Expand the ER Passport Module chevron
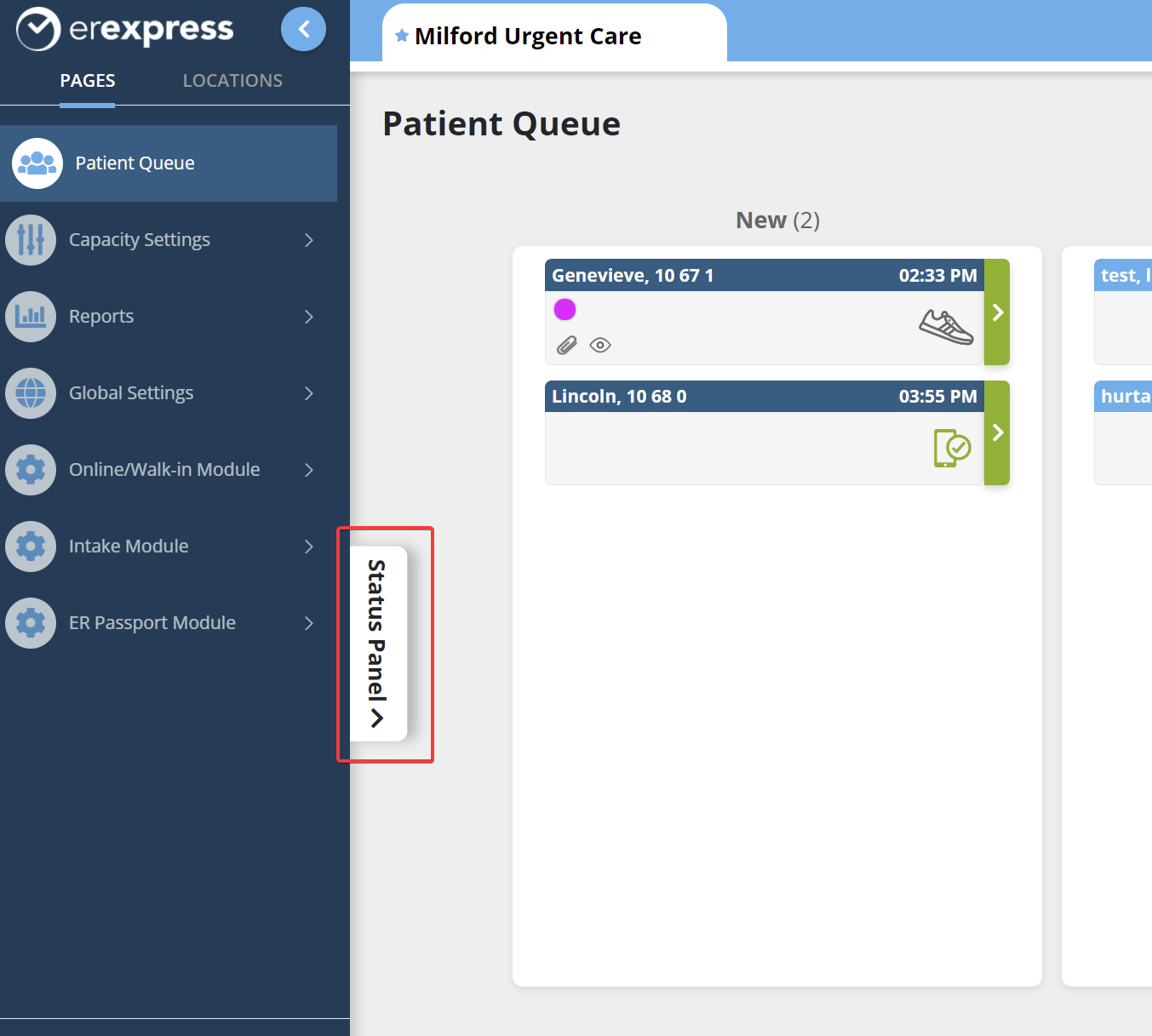1152x1036 pixels. pyautogui.click(x=309, y=623)
